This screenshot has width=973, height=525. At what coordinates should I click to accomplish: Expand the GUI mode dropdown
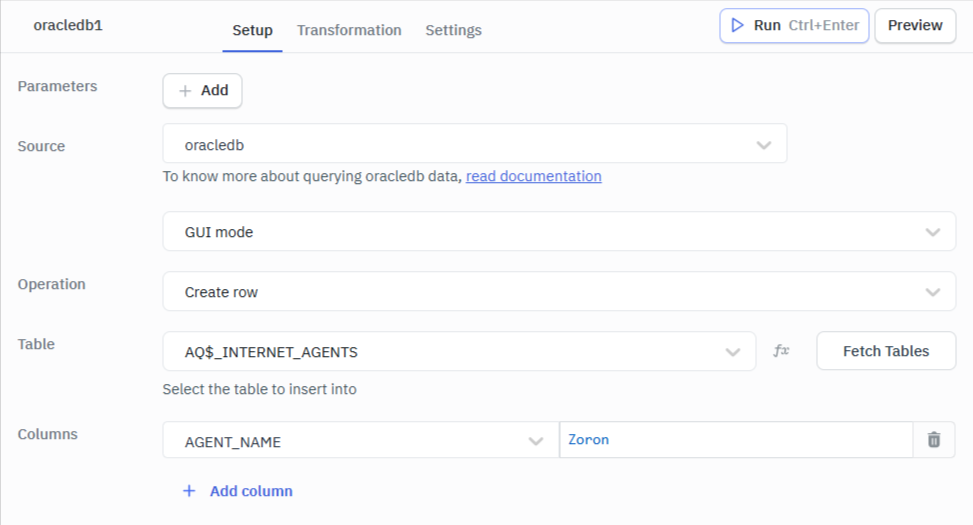[559, 231]
